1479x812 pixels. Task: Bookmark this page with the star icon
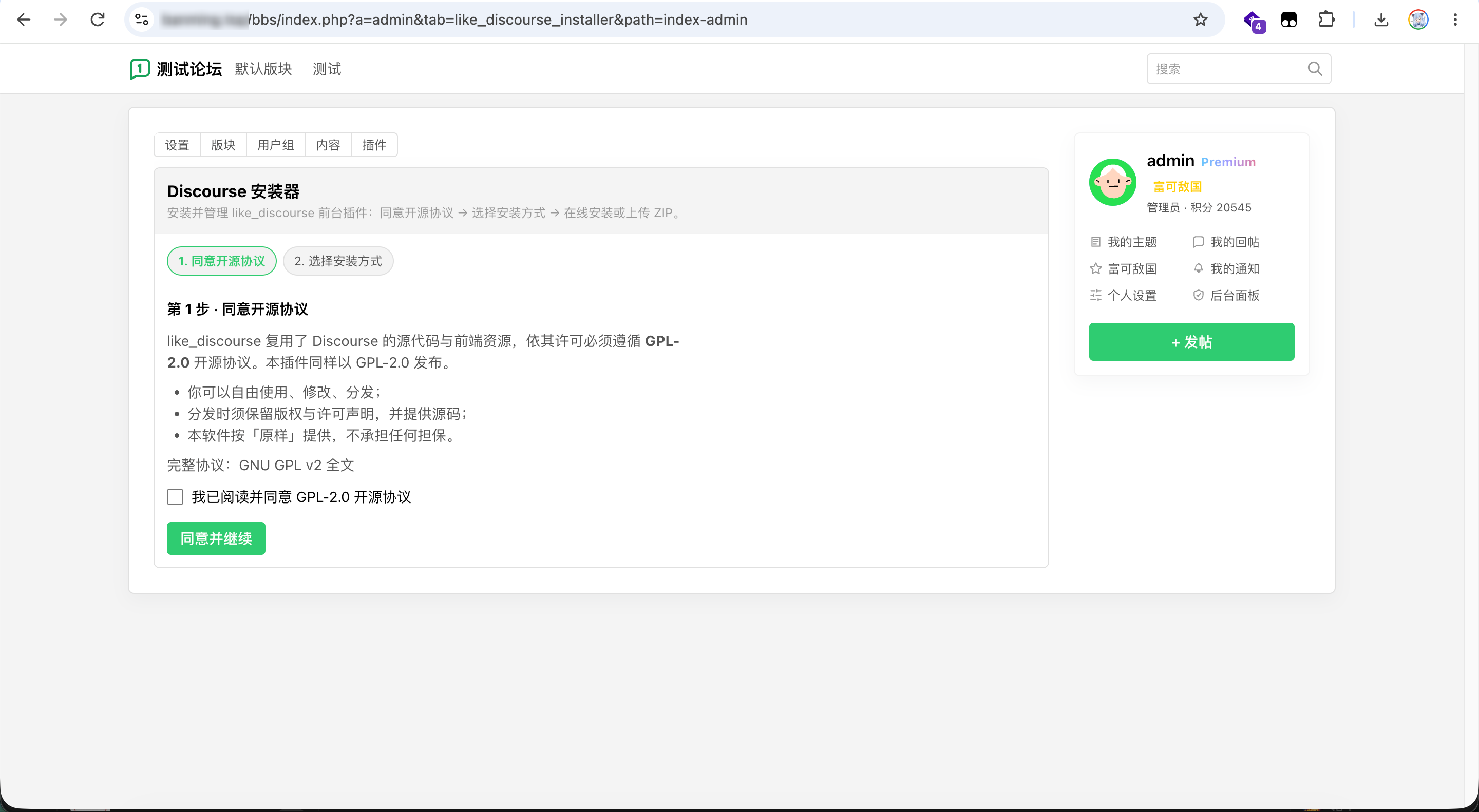pyautogui.click(x=1200, y=20)
